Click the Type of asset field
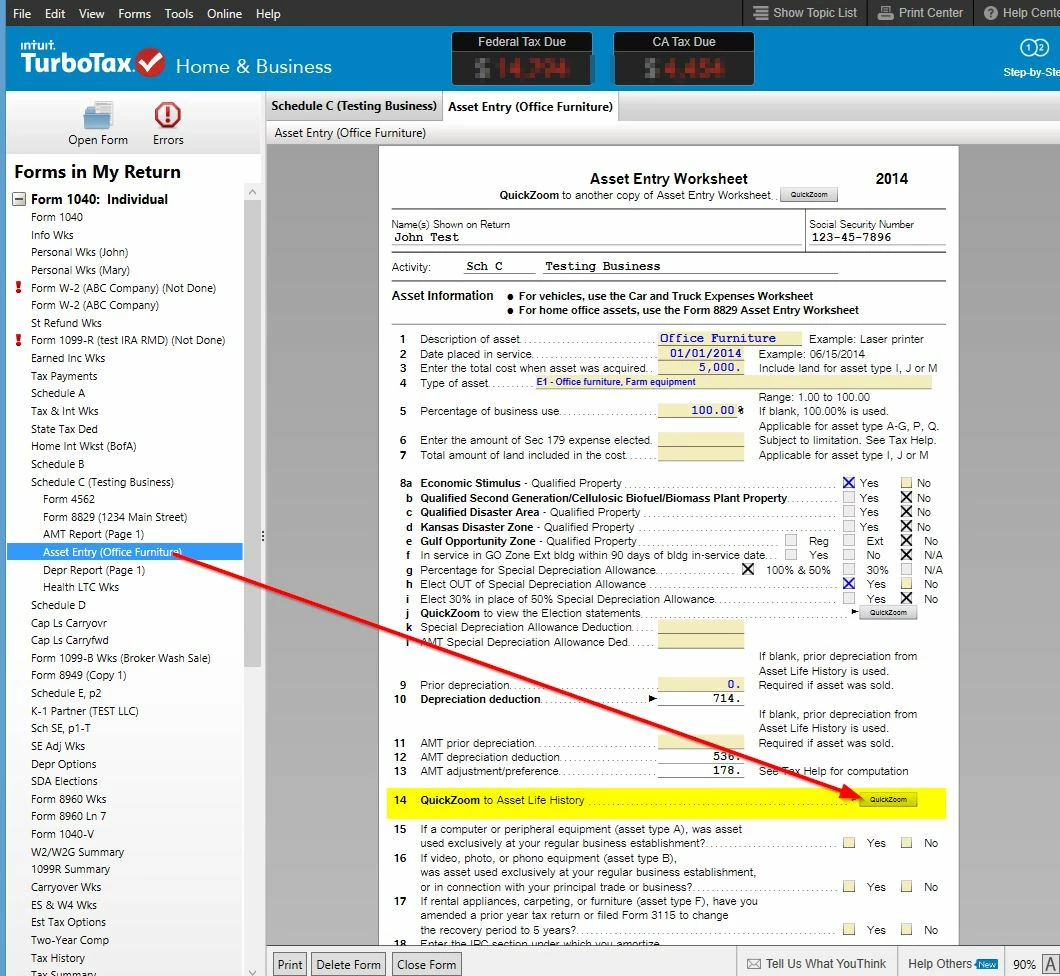This screenshot has width=1060, height=976. point(733,382)
